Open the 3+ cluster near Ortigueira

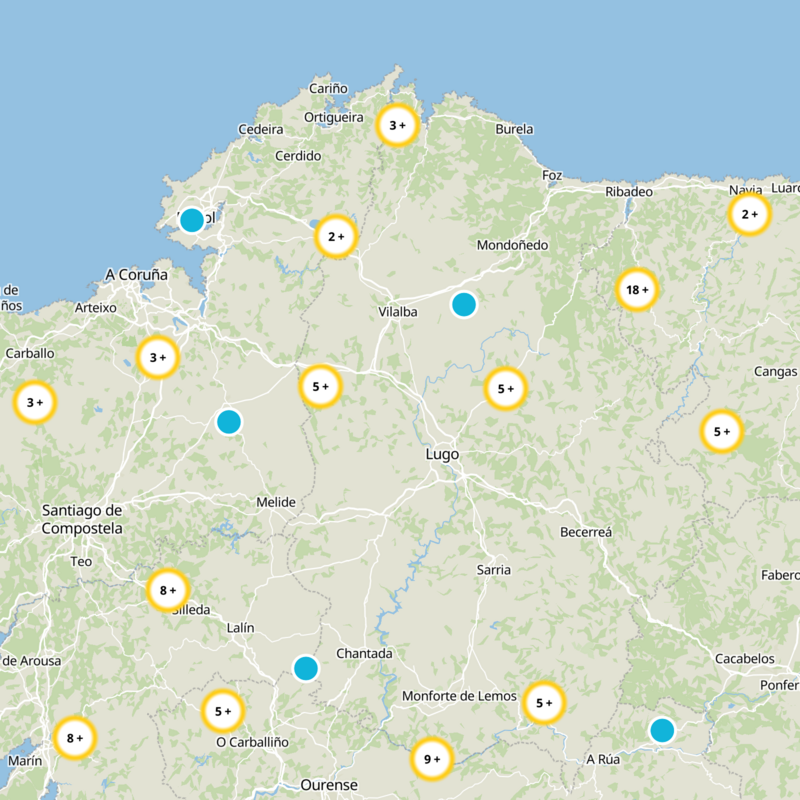click(397, 125)
